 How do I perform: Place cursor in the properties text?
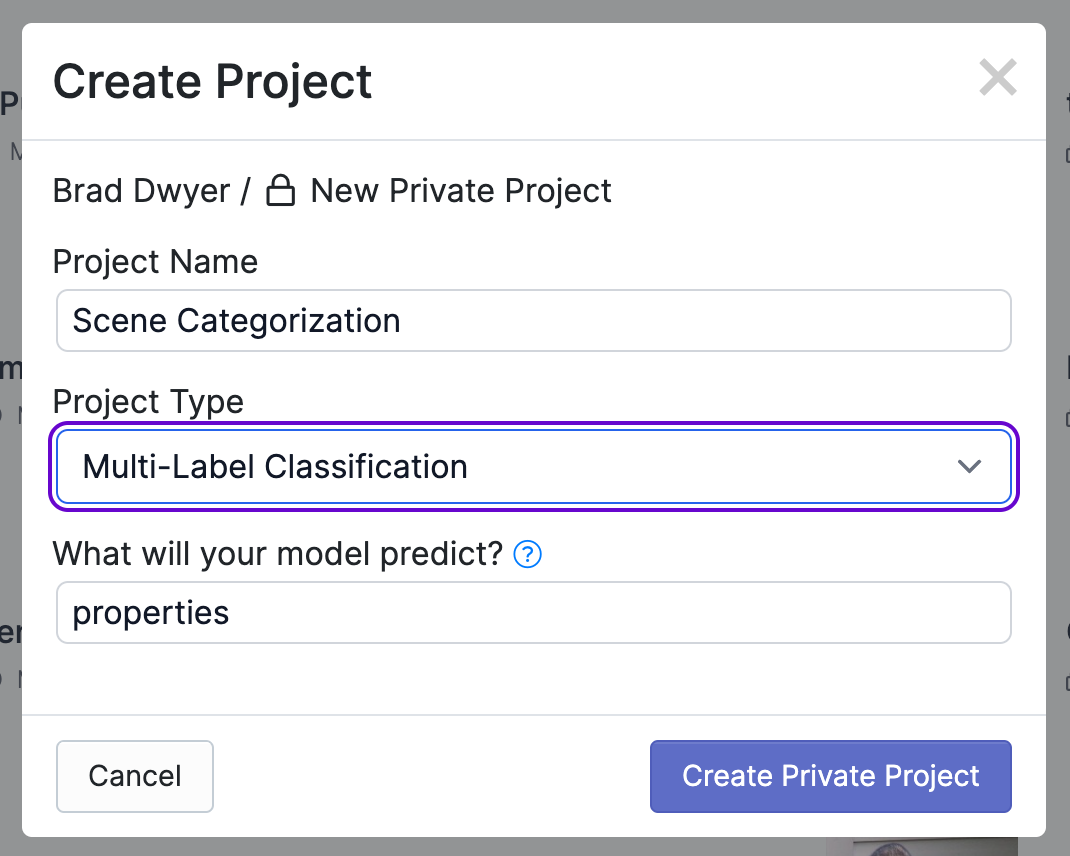151,612
